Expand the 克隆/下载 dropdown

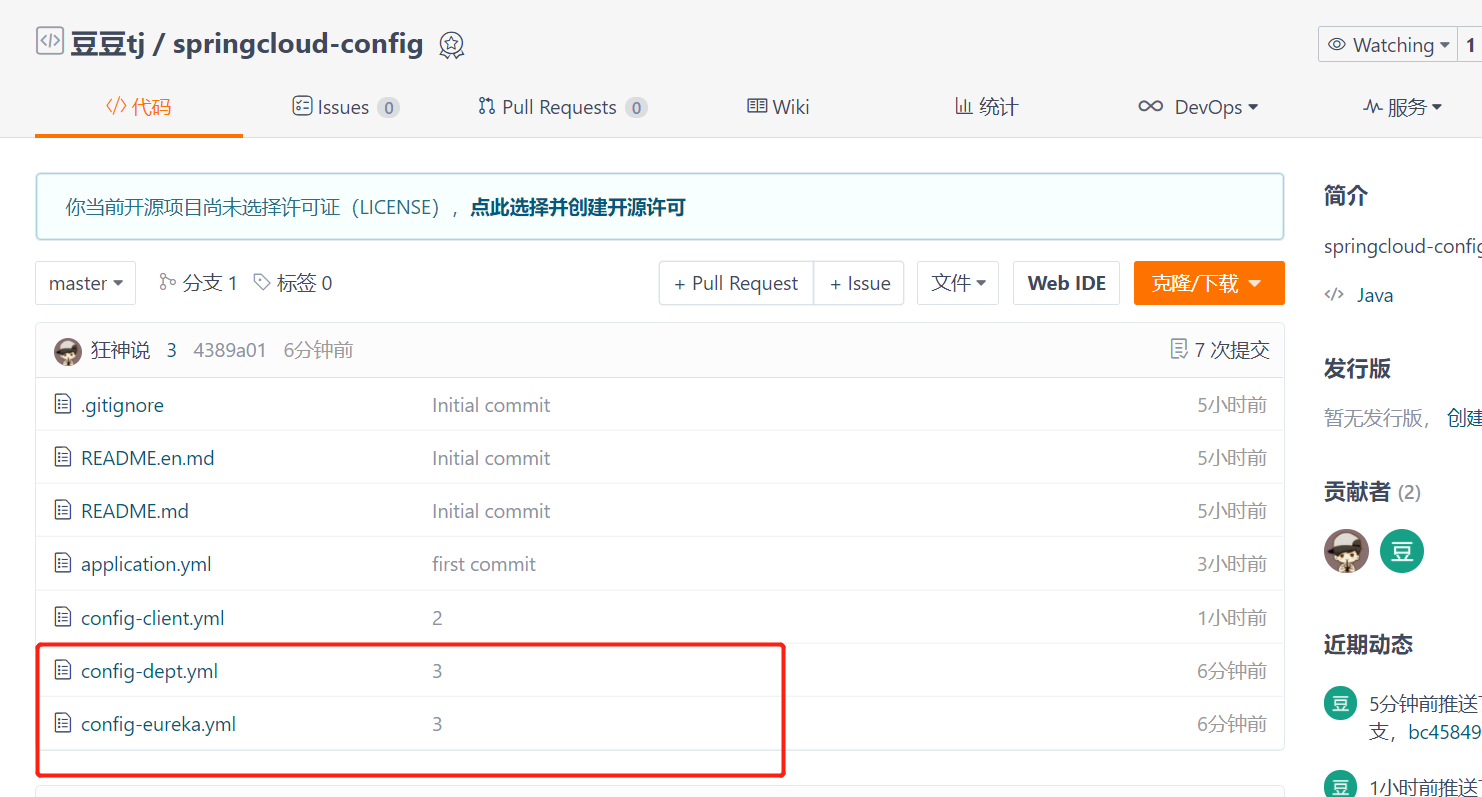[1209, 283]
